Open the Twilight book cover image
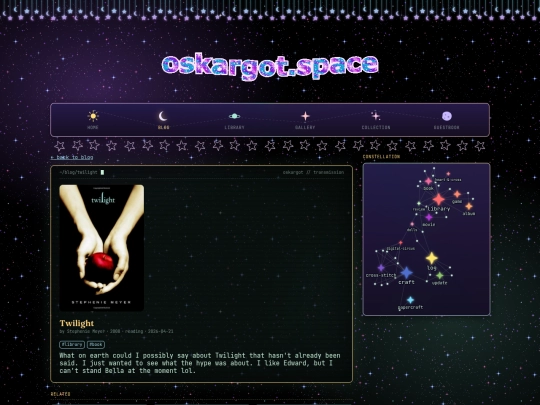Viewport: 540px width, 405px height. 102,248
